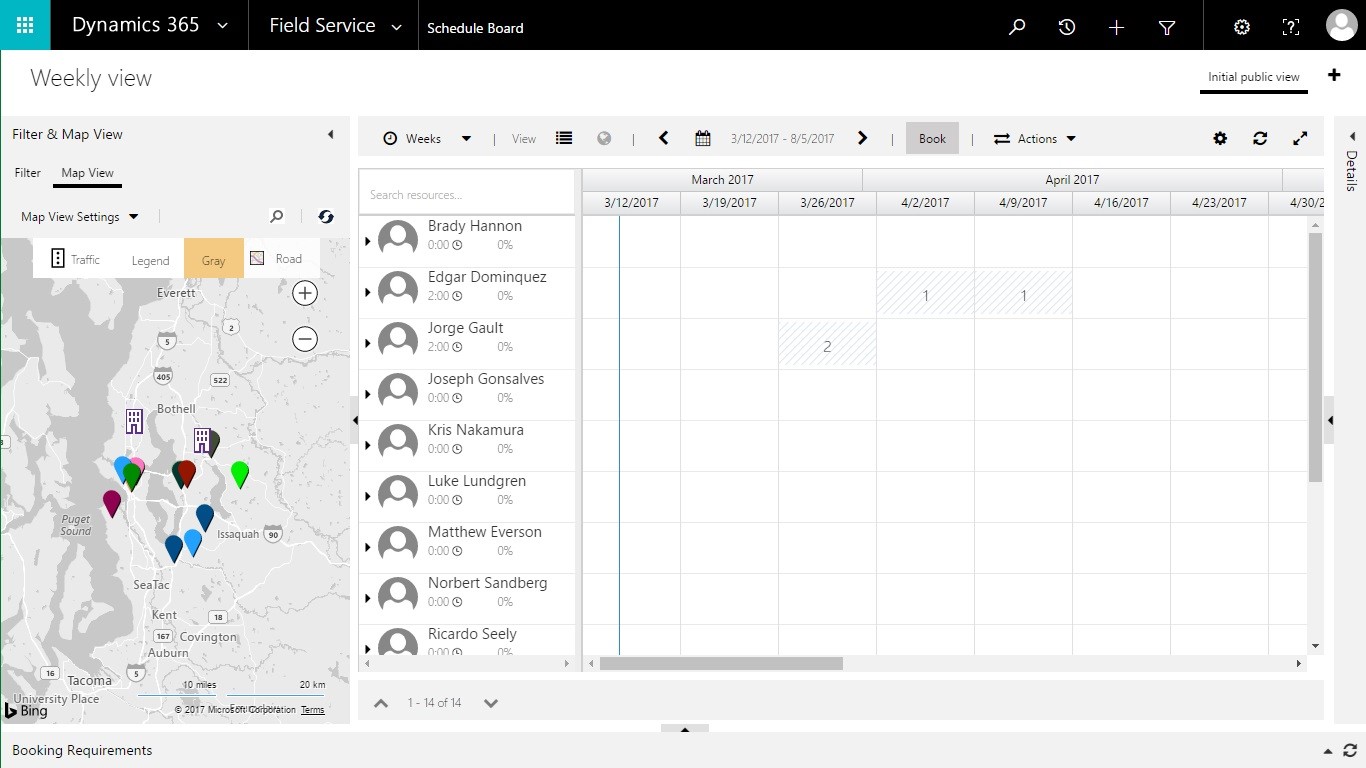Refresh the schedule board
Screen dimensions: 1366x768
tap(1260, 139)
